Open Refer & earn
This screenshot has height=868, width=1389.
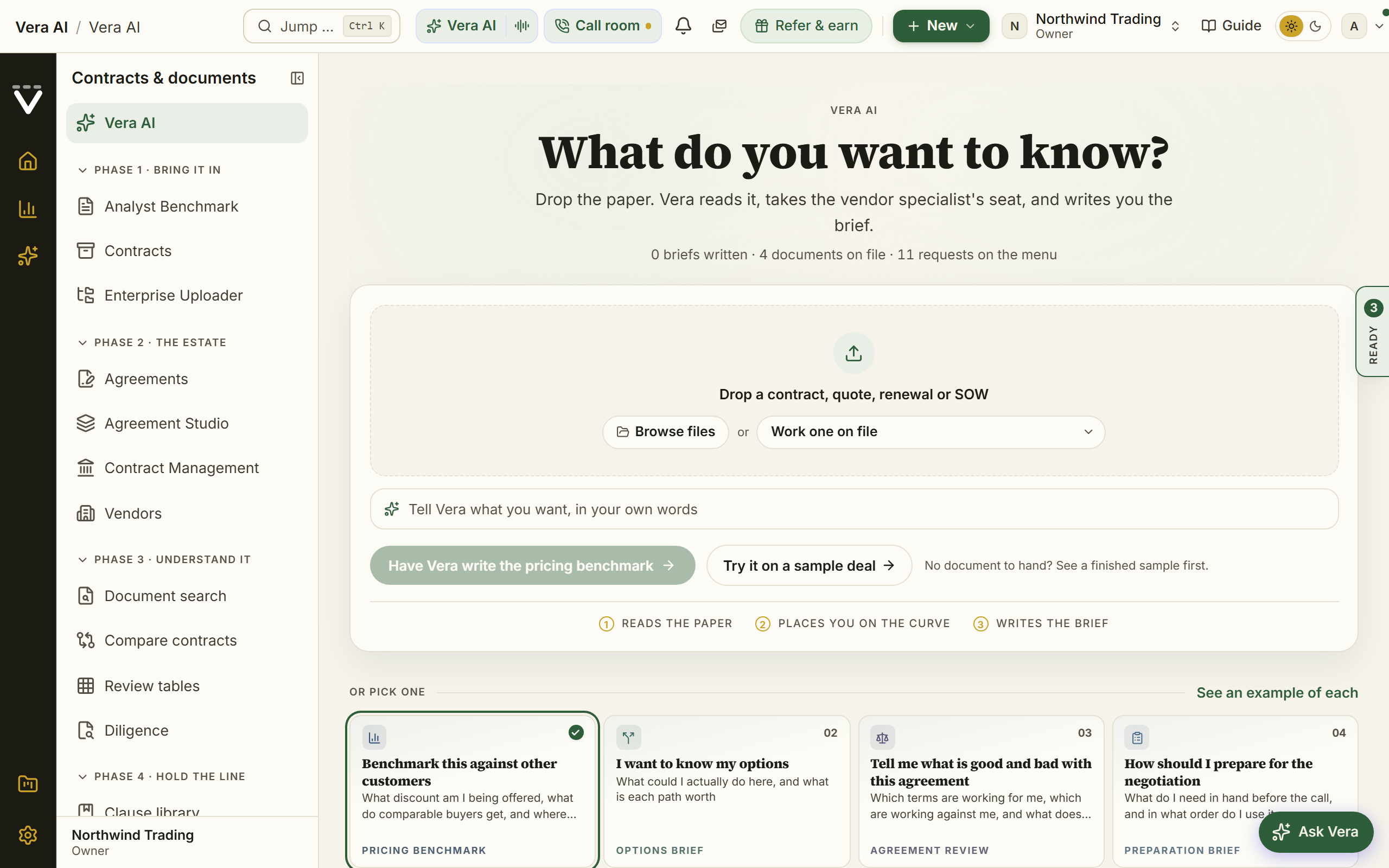806,26
